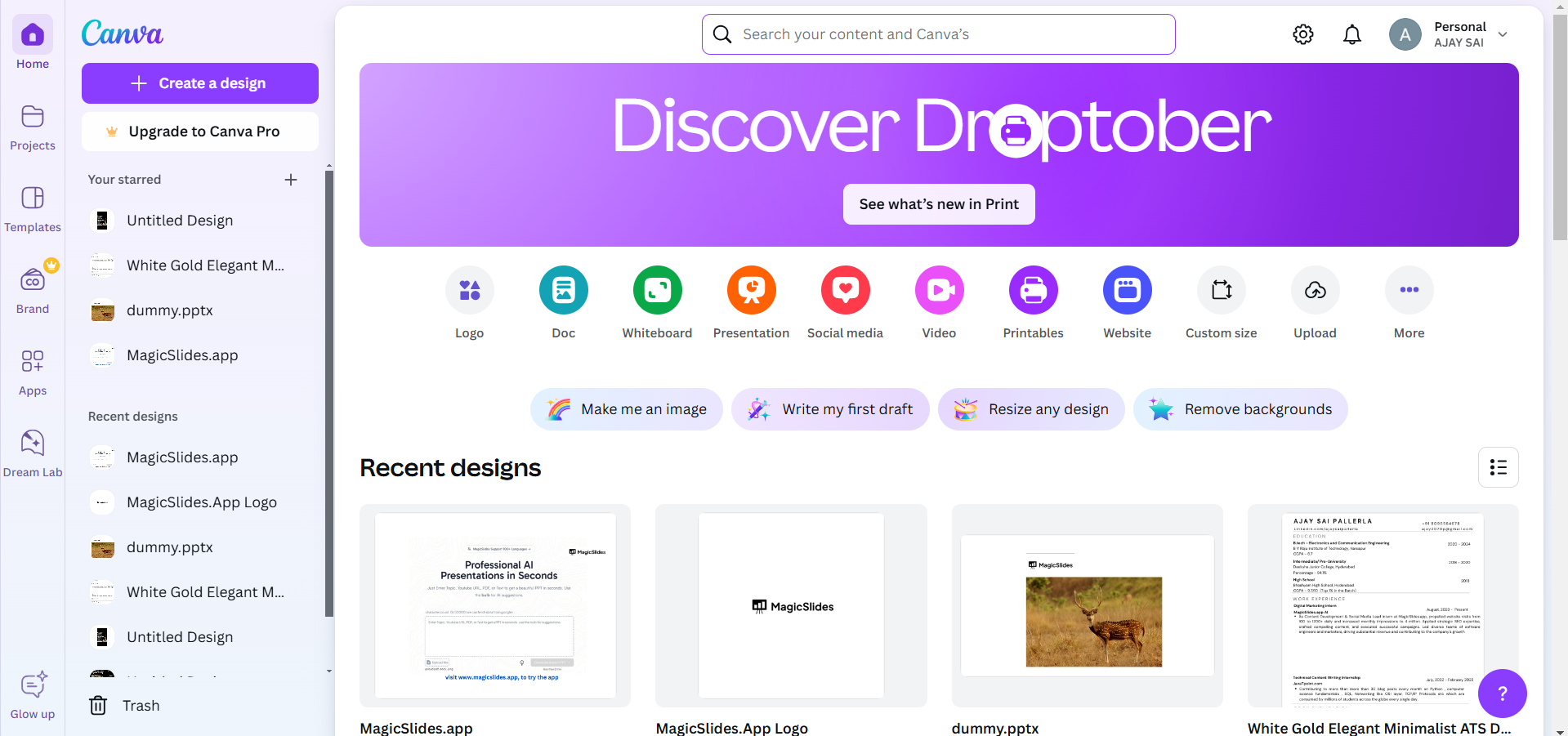Open the MagicSlides.App Logo thumbnail
The height and width of the screenshot is (736, 1568).
point(791,605)
